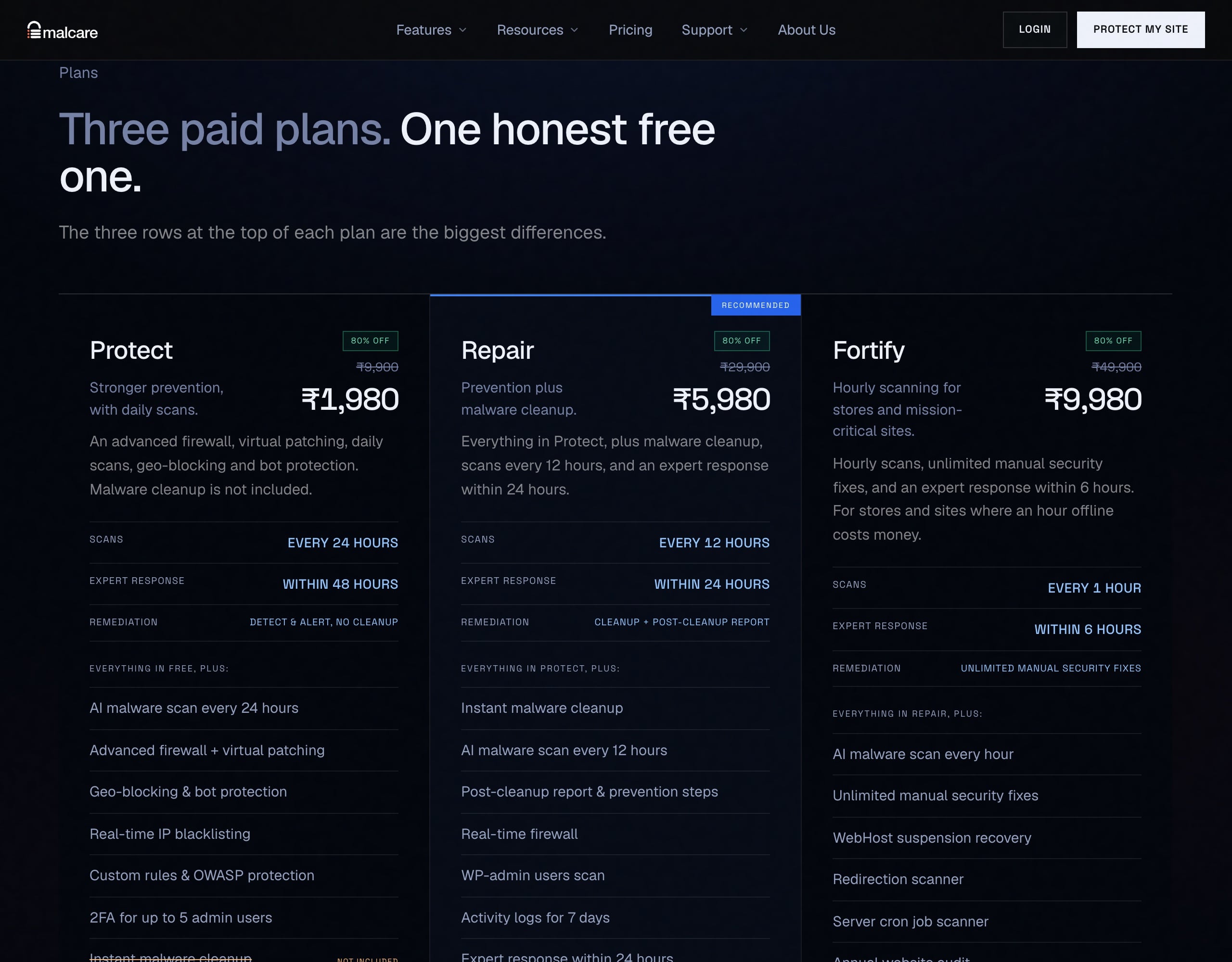Click the Plans section label
Screen dimensions: 1232x962
(x=78, y=73)
